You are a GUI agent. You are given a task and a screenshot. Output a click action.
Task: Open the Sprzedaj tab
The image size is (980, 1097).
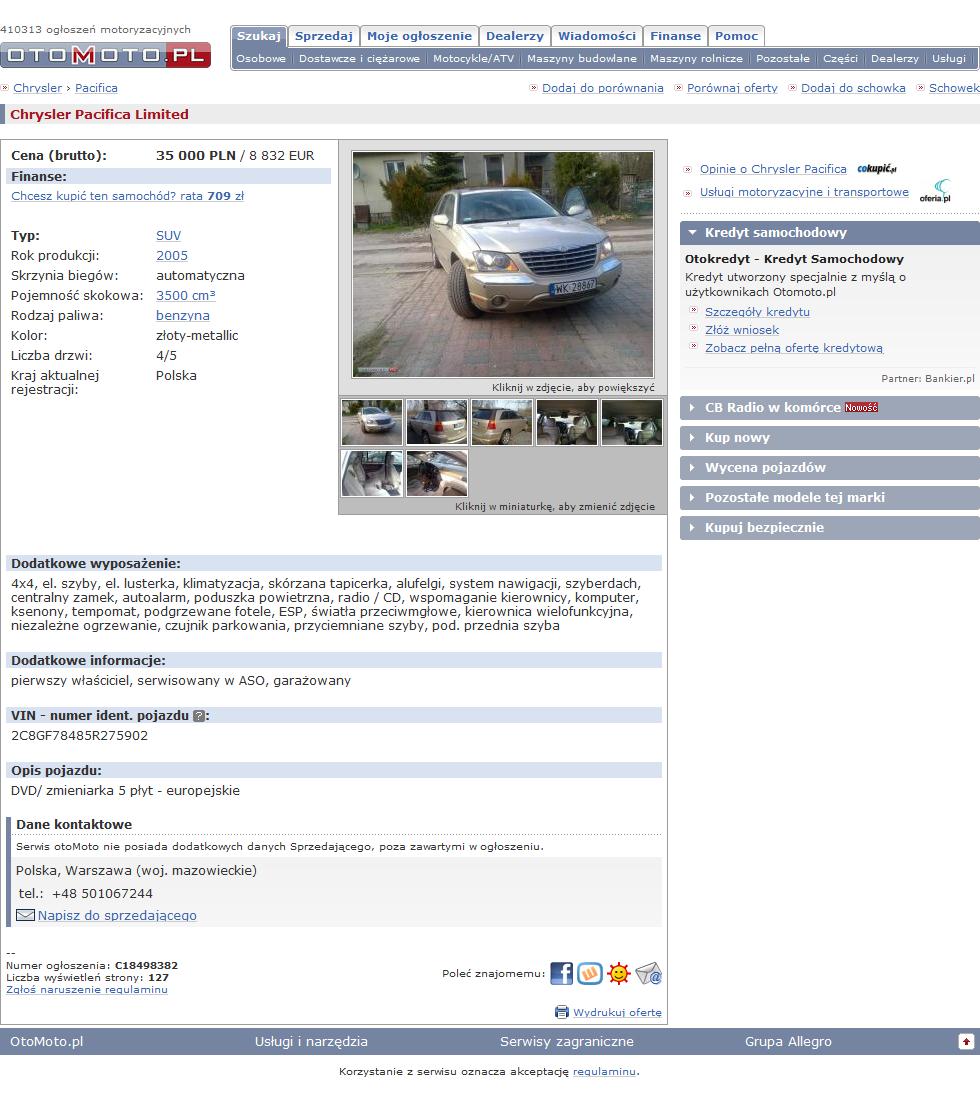click(x=323, y=36)
